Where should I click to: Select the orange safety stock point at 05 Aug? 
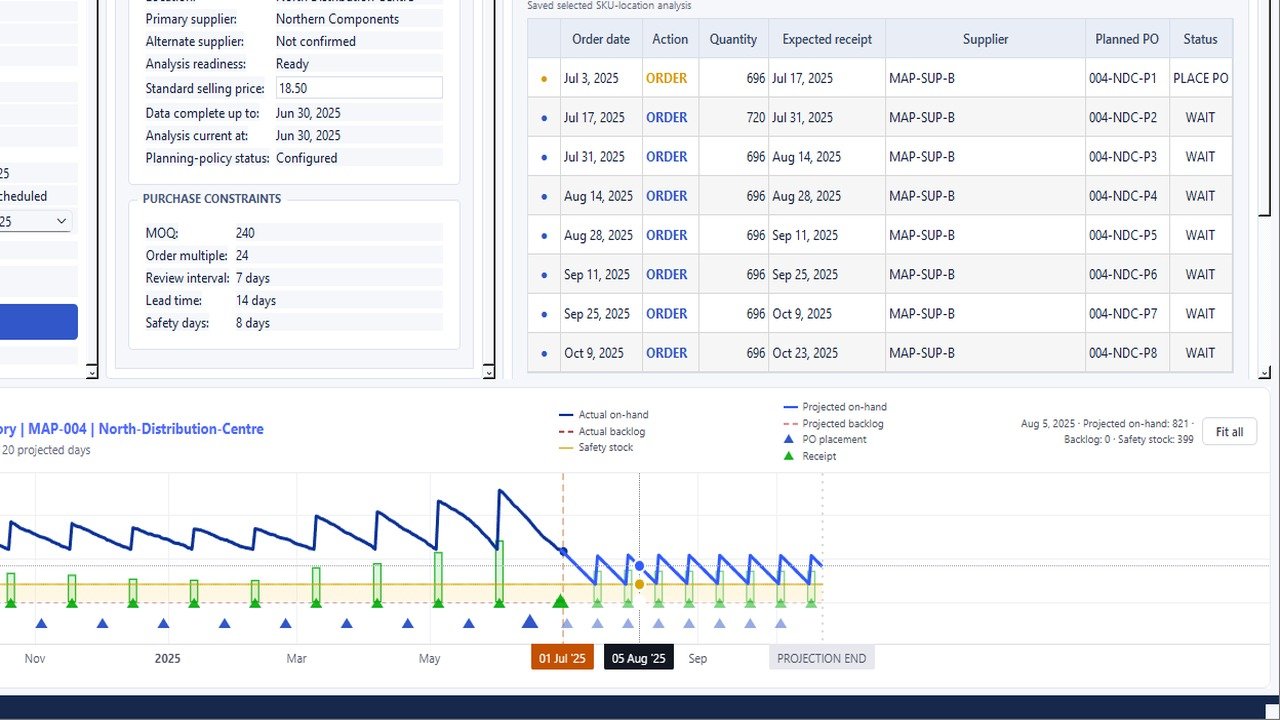coord(639,584)
